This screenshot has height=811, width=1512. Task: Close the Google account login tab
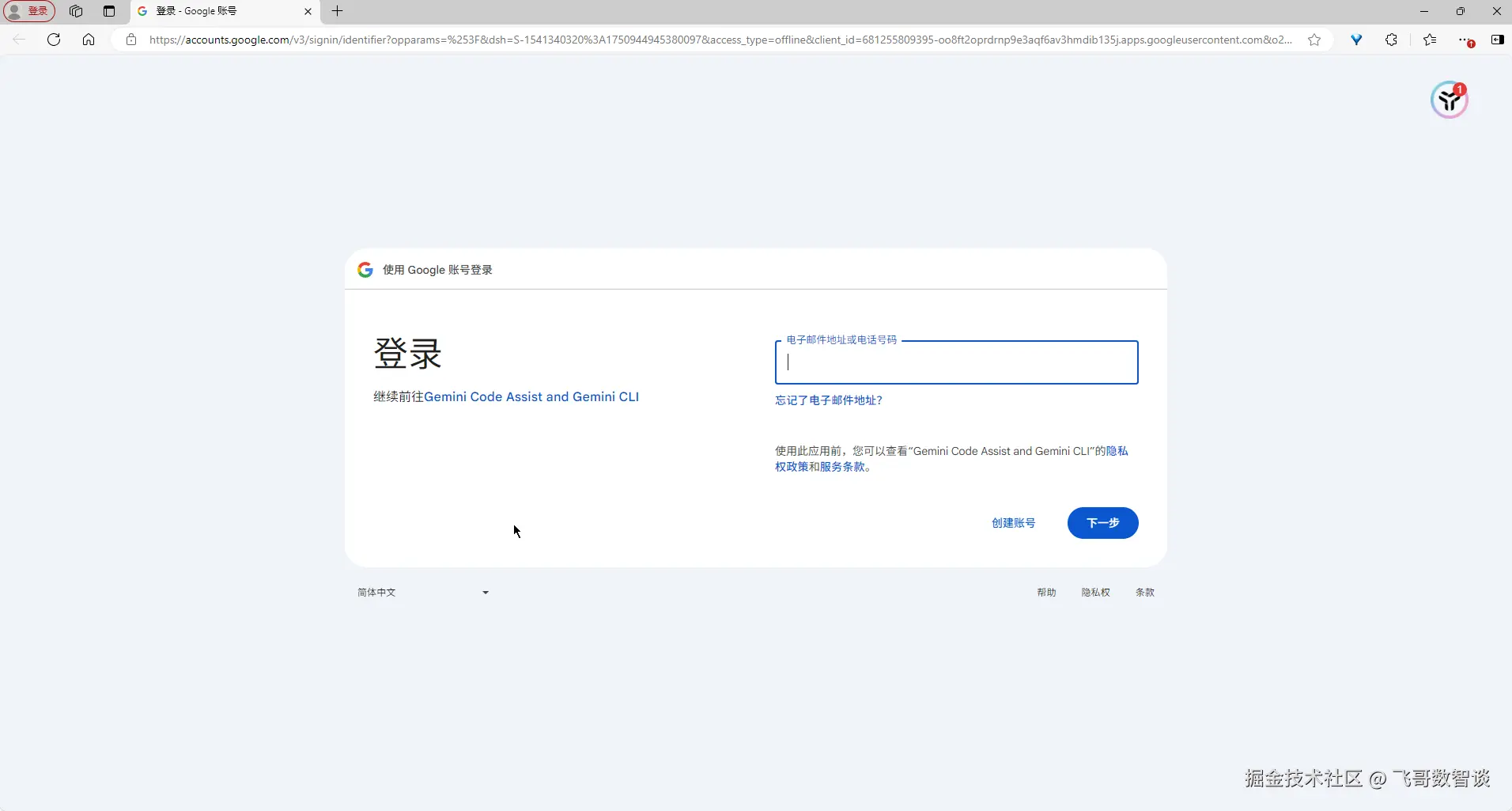tap(308, 11)
